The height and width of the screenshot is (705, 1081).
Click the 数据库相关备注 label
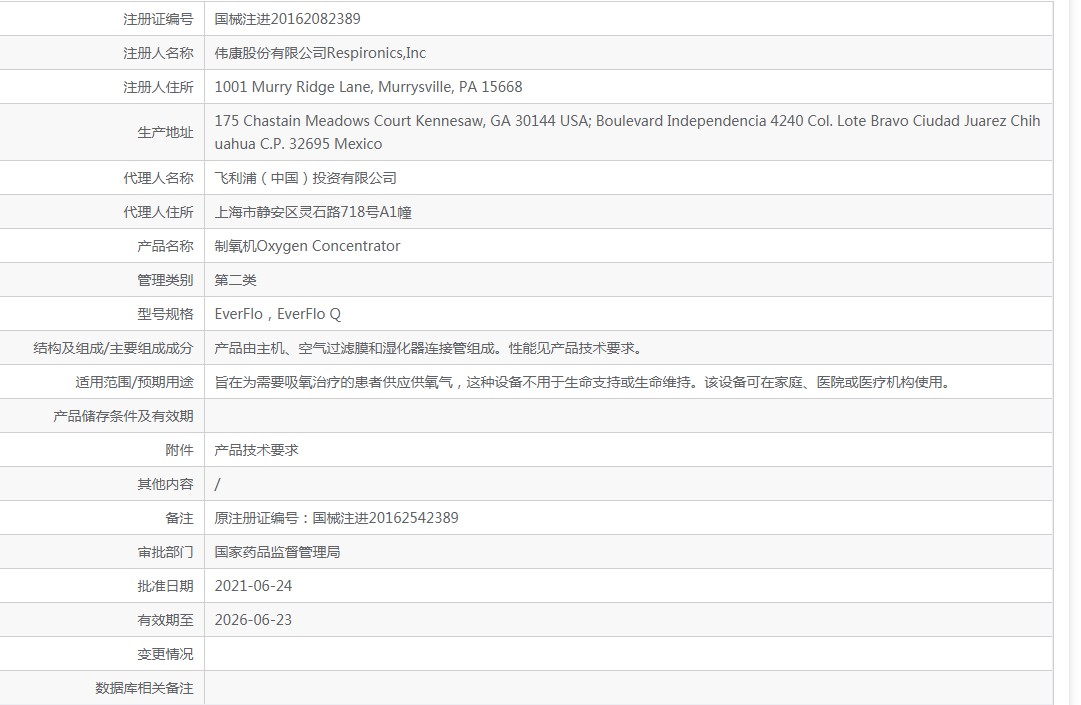point(144,688)
